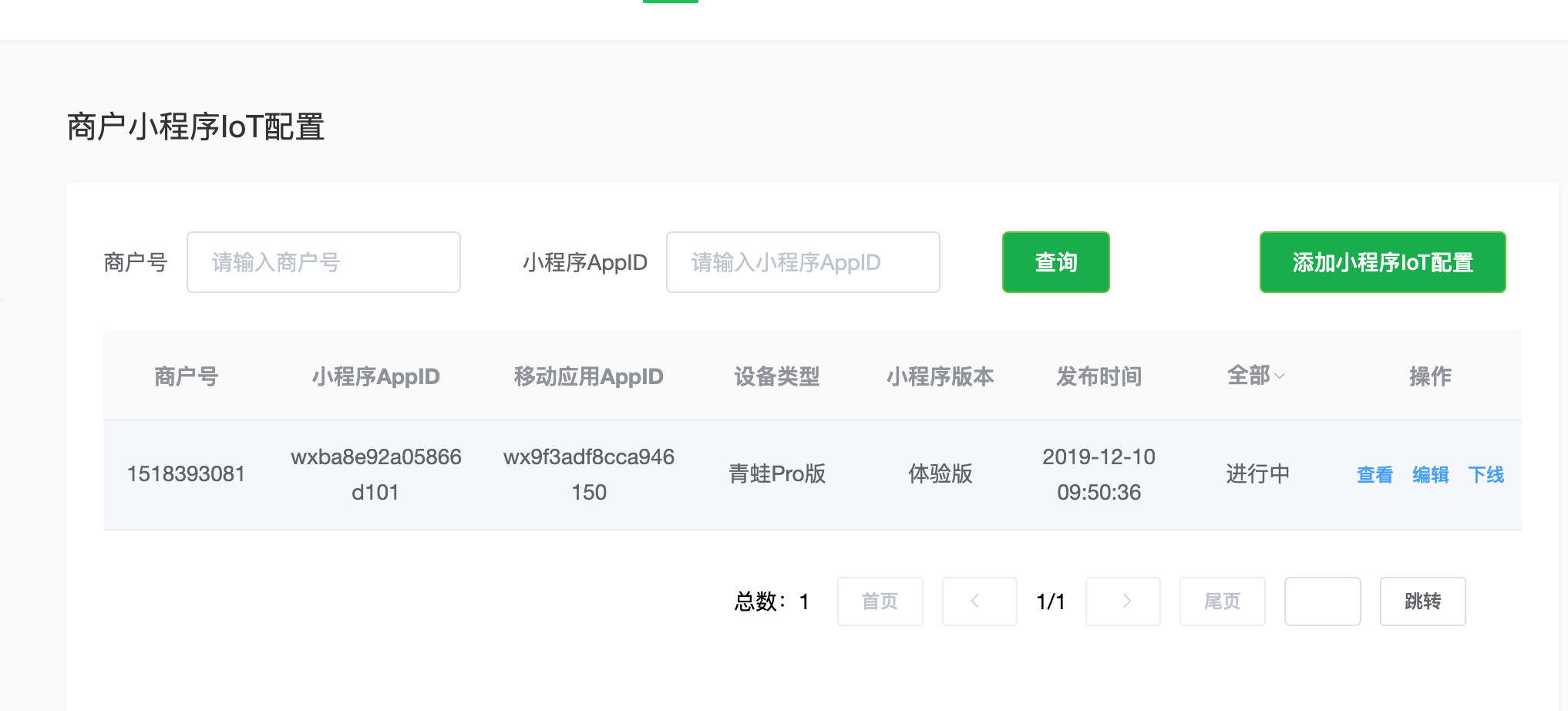Click the 青蛙Pro版 device type cell
This screenshot has height=711, width=1568.
777,474
